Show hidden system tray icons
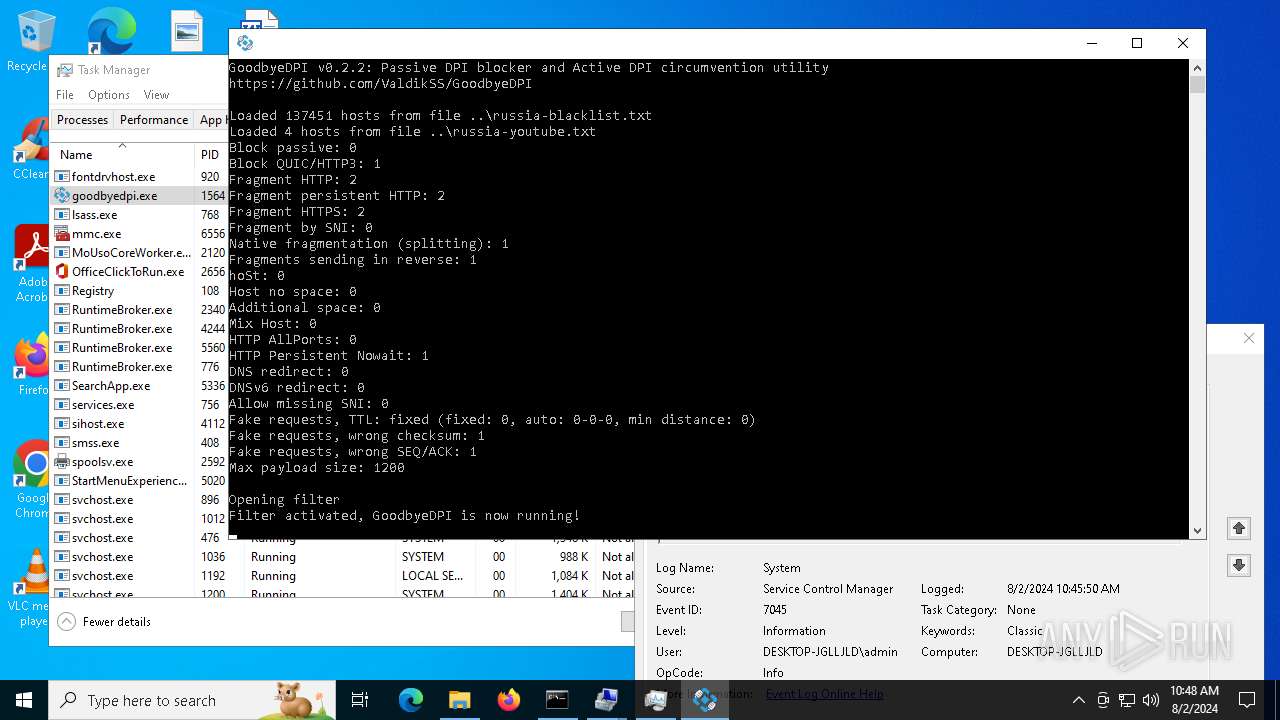1280x720 pixels. (1078, 700)
